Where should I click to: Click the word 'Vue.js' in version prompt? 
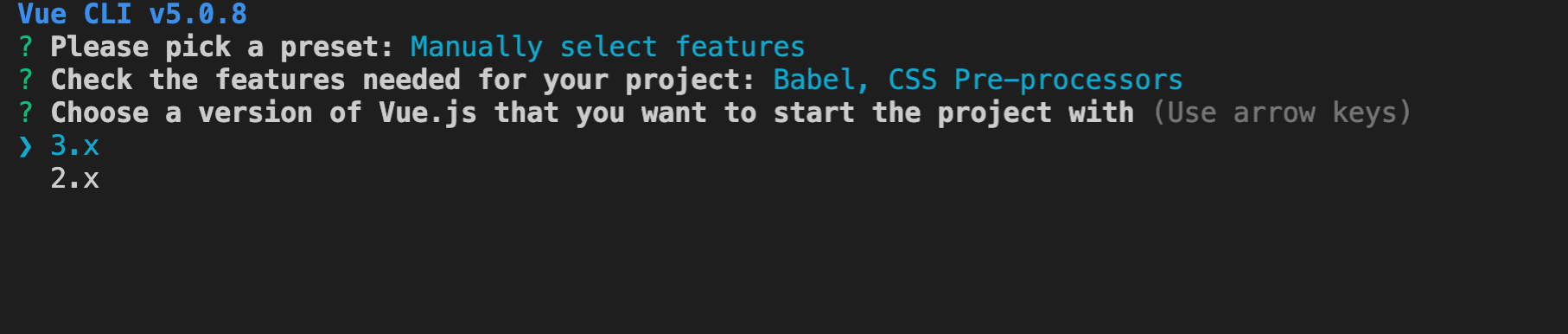pos(428,113)
